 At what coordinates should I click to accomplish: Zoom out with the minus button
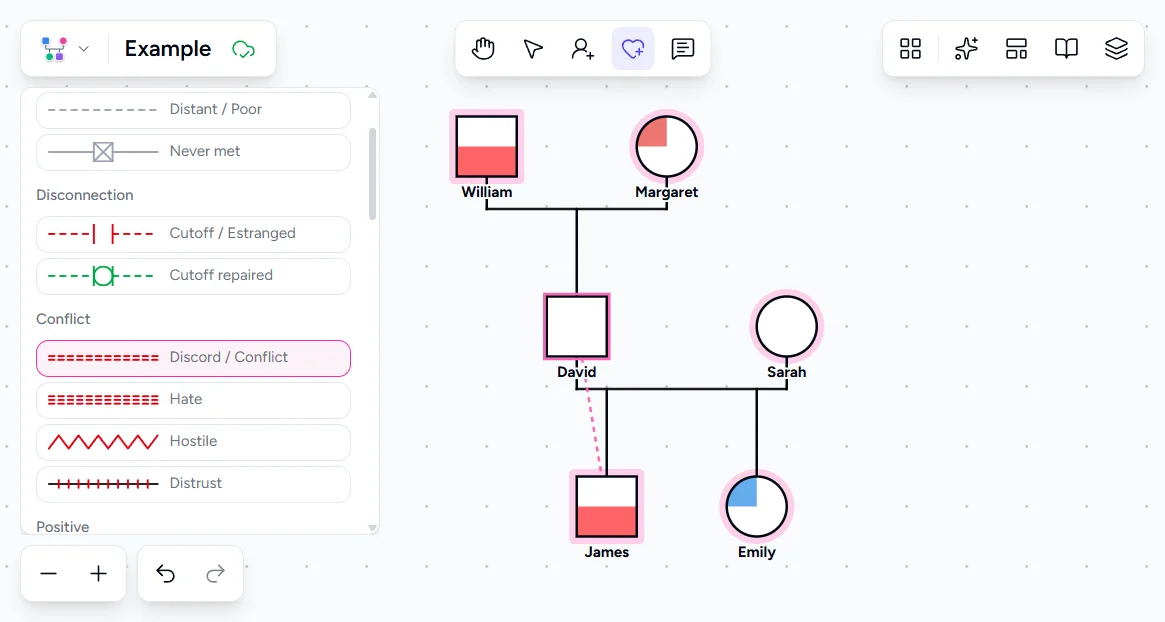(48, 574)
